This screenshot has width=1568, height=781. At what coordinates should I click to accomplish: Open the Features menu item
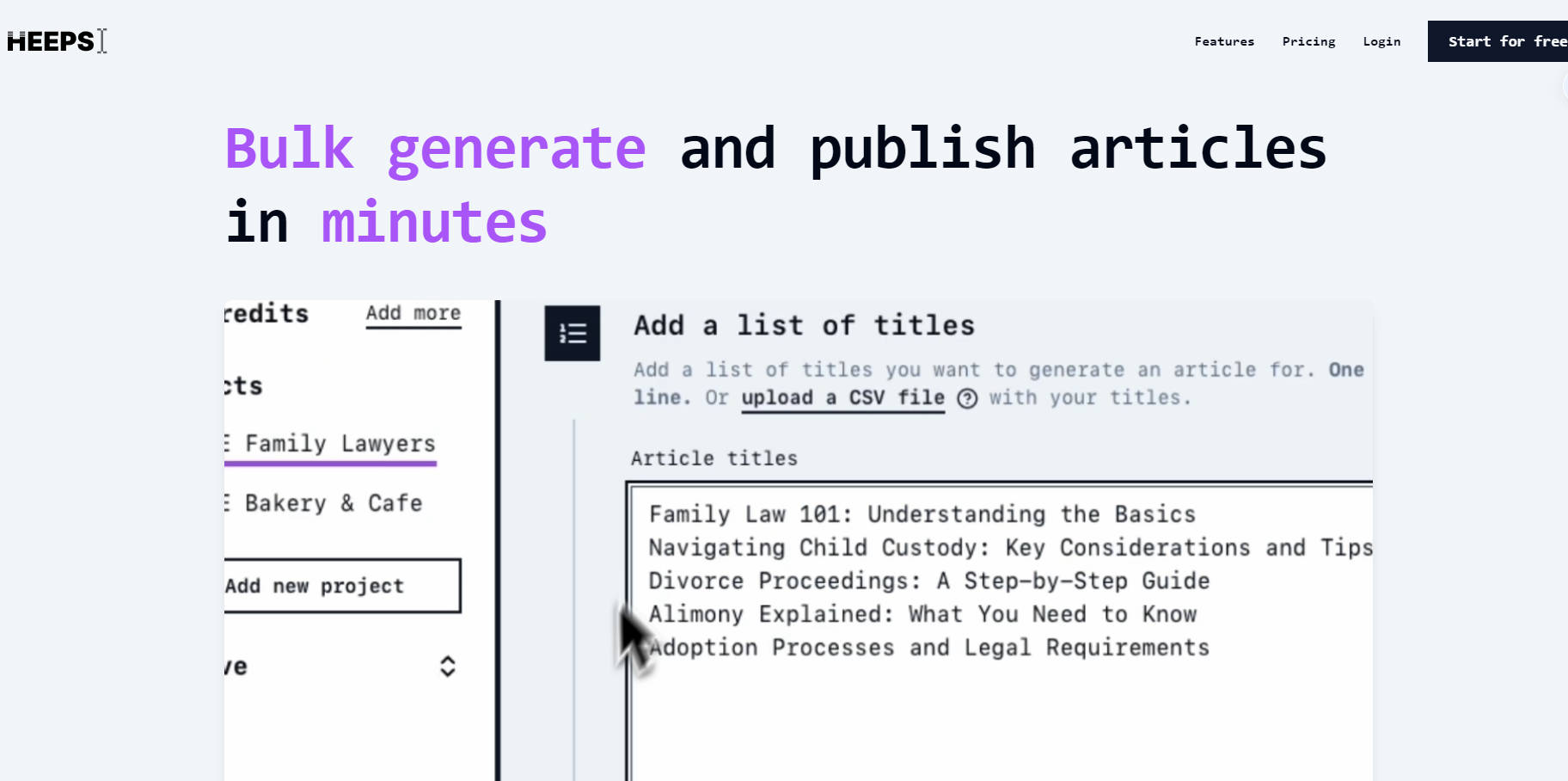1223,40
